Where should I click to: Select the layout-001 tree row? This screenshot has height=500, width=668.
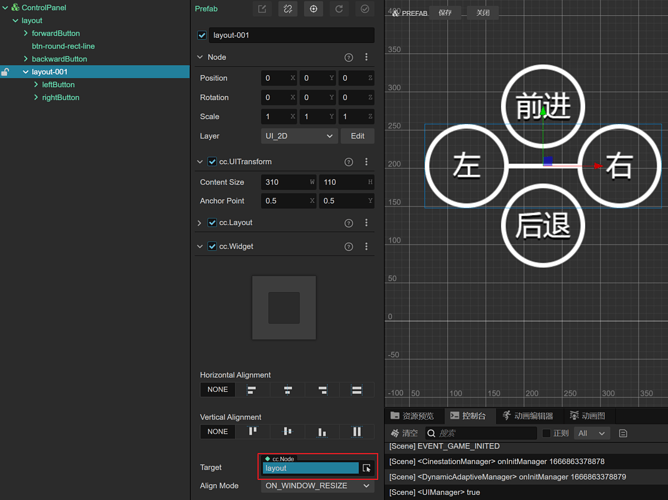pyautogui.click(x=95, y=72)
